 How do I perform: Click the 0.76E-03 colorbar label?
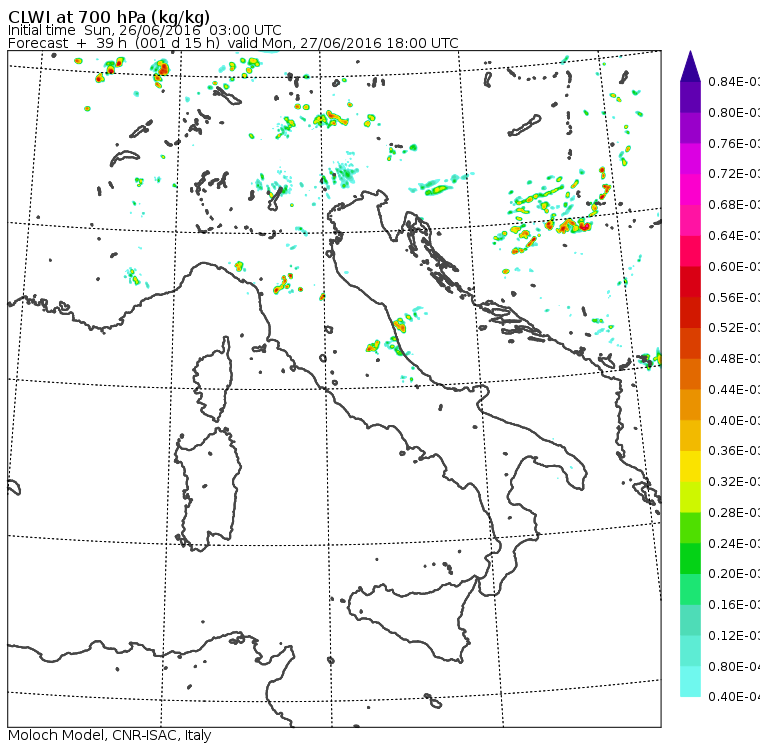click(x=734, y=143)
